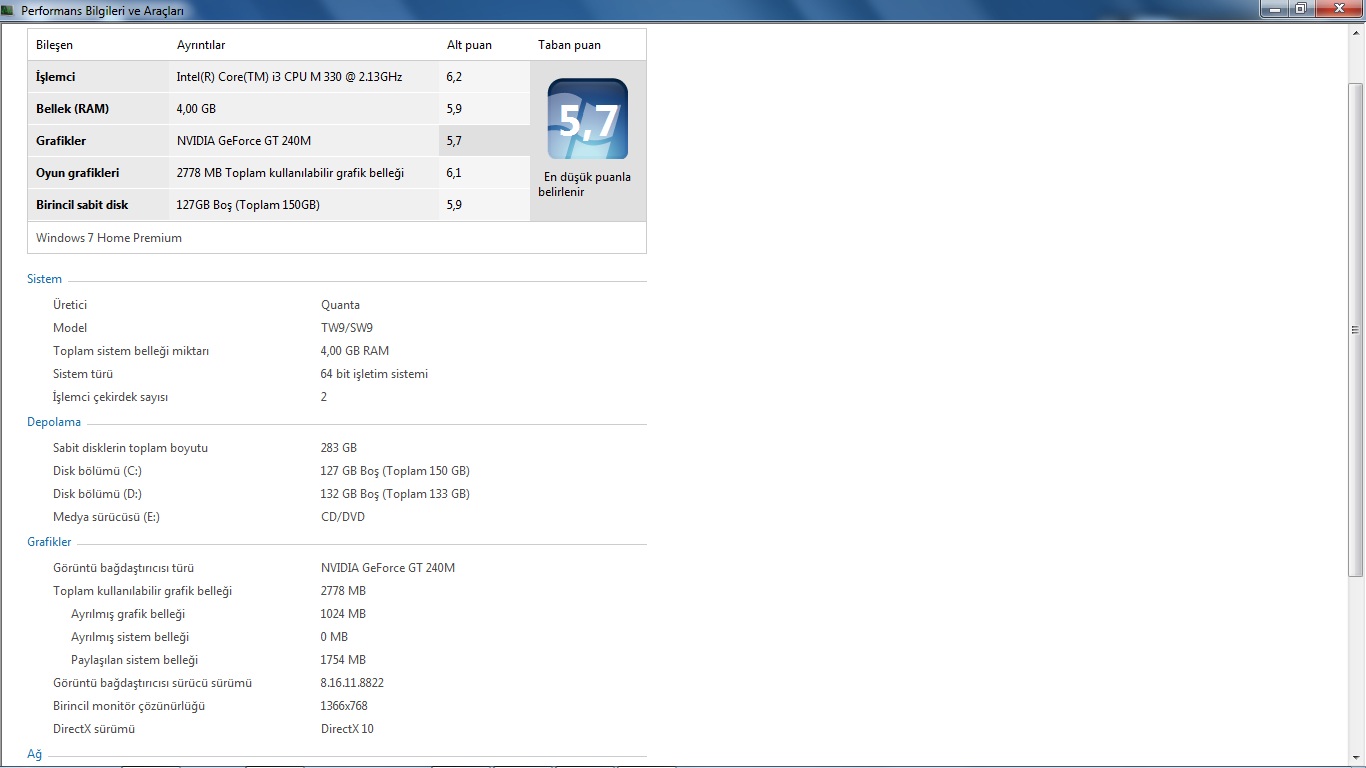Click the Sistem section heading

tap(44, 279)
